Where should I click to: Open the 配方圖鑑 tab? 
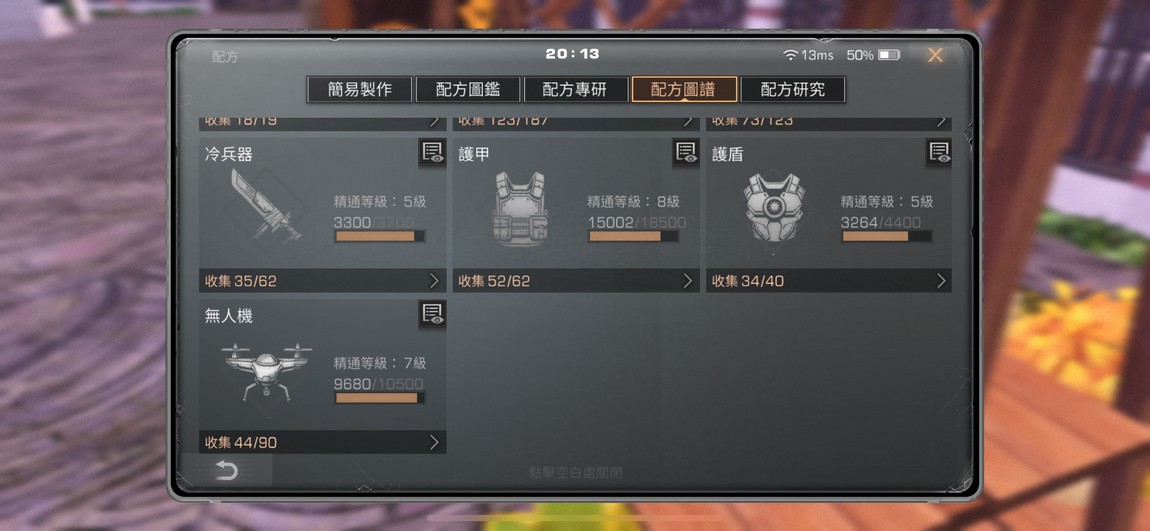[468, 89]
